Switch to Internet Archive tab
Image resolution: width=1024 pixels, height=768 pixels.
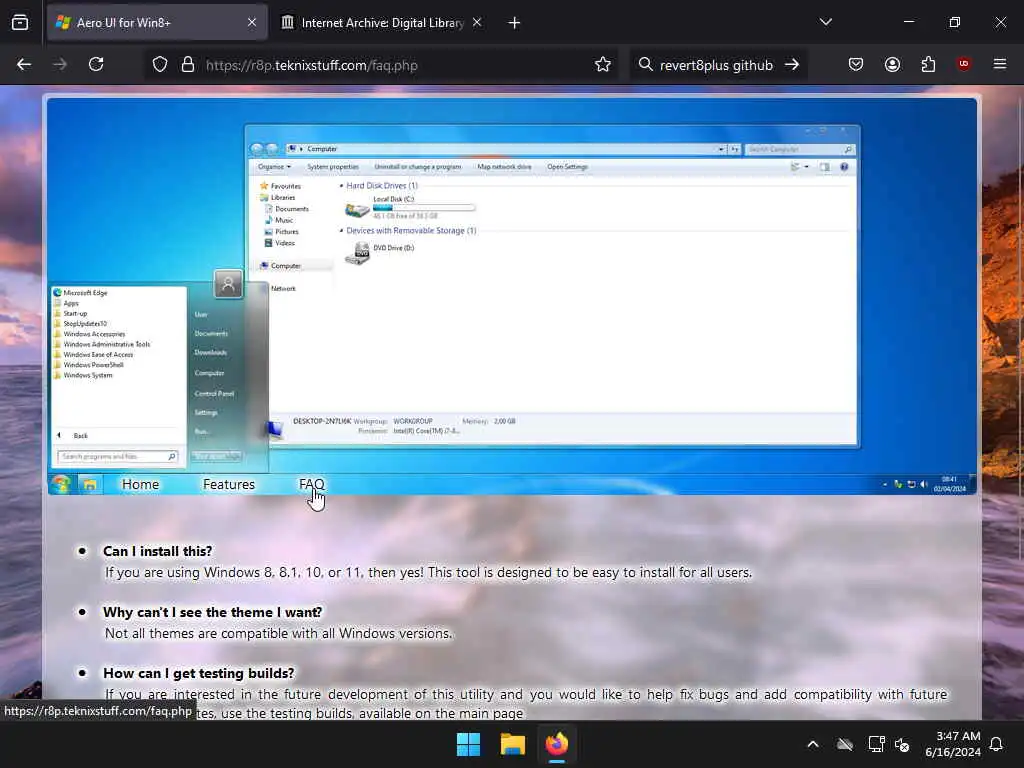pos(382,23)
